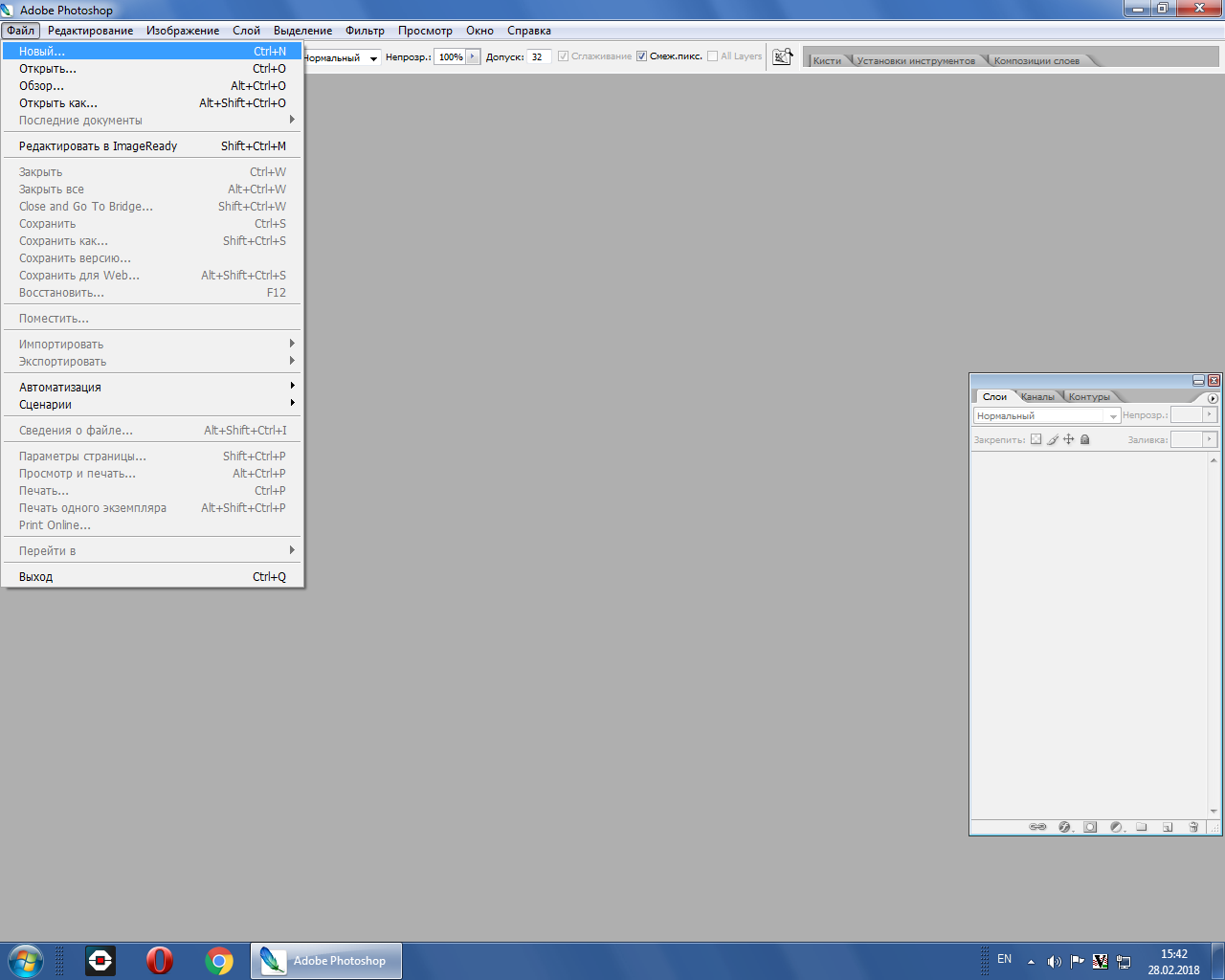Open the Layers panel flyout menu
This screenshot has height=980, width=1225.
point(1213,398)
